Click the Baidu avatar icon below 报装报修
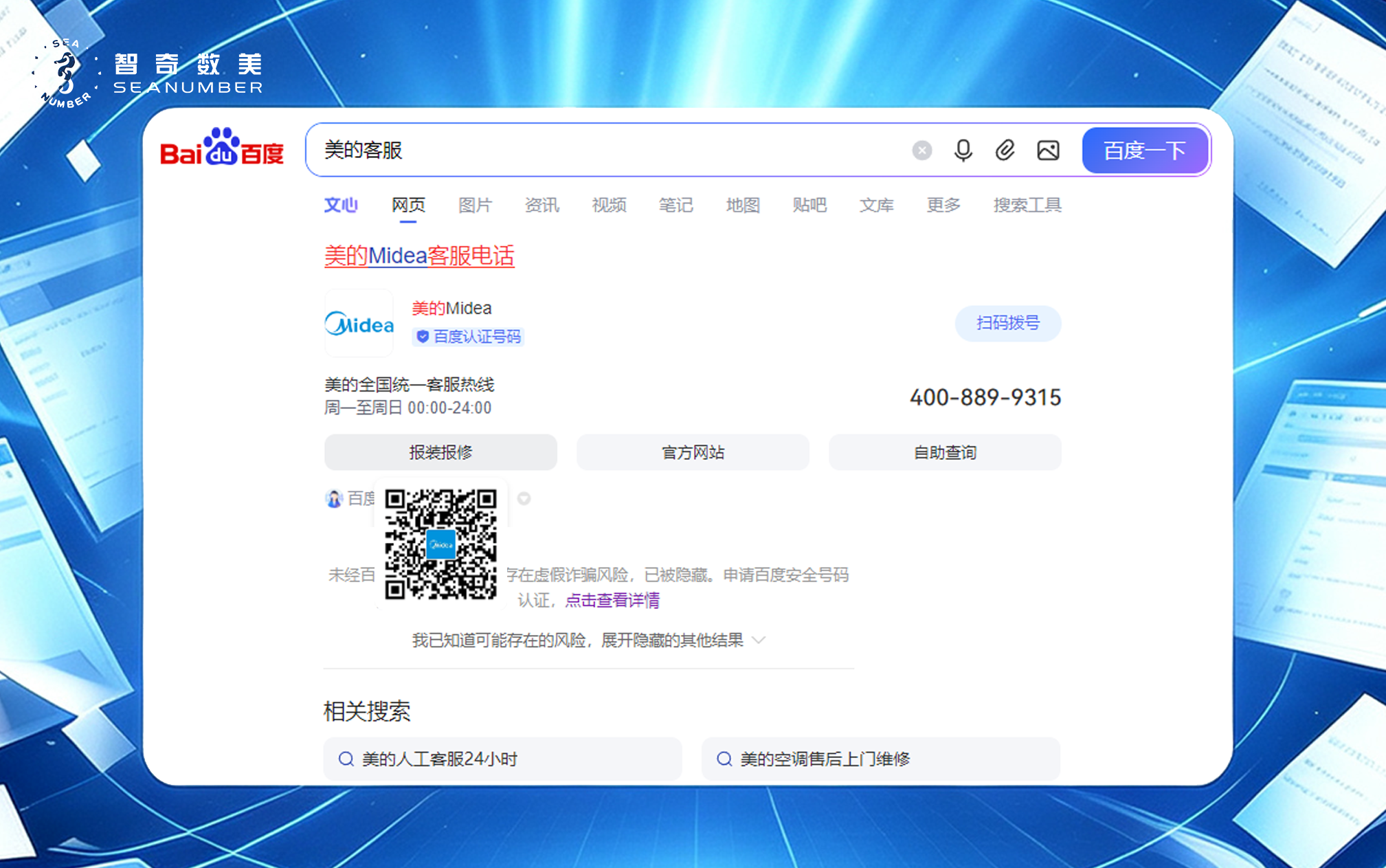Viewport: 1386px width, 868px height. click(x=334, y=498)
